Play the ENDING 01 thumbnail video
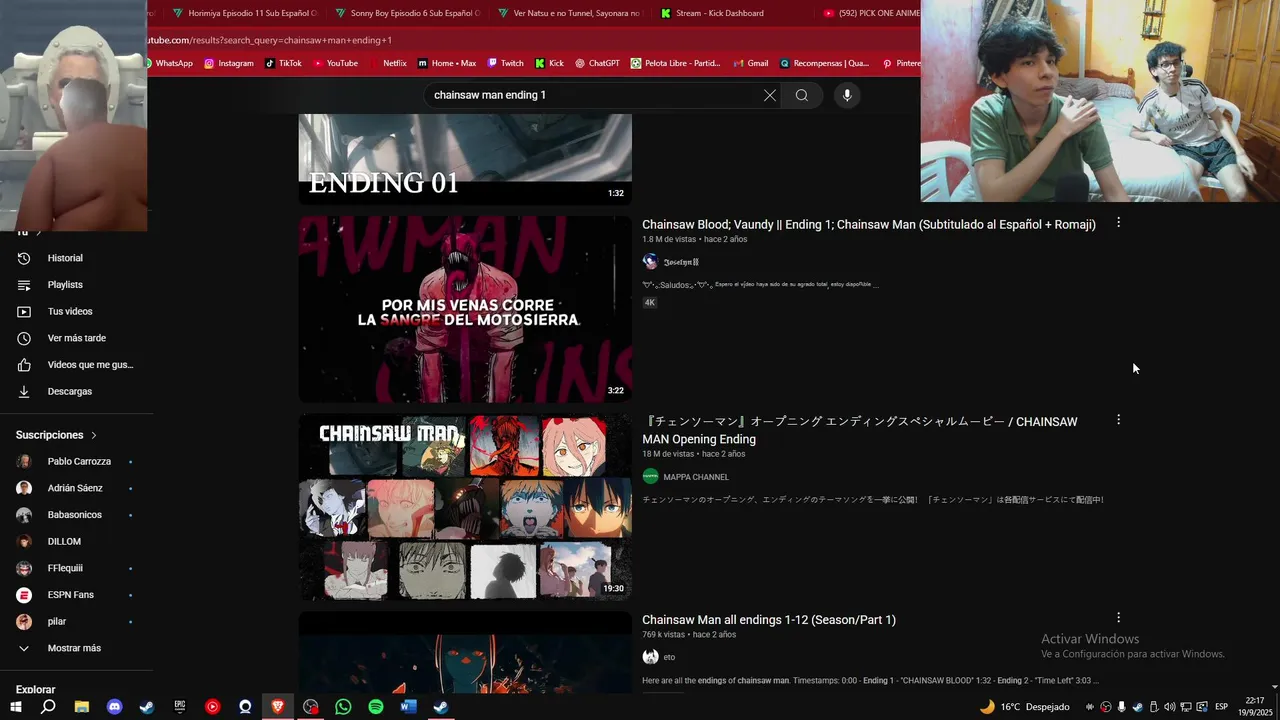Image resolution: width=1280 pixels, height=720 pixels. pyautogui.click(x=465, y=159)
